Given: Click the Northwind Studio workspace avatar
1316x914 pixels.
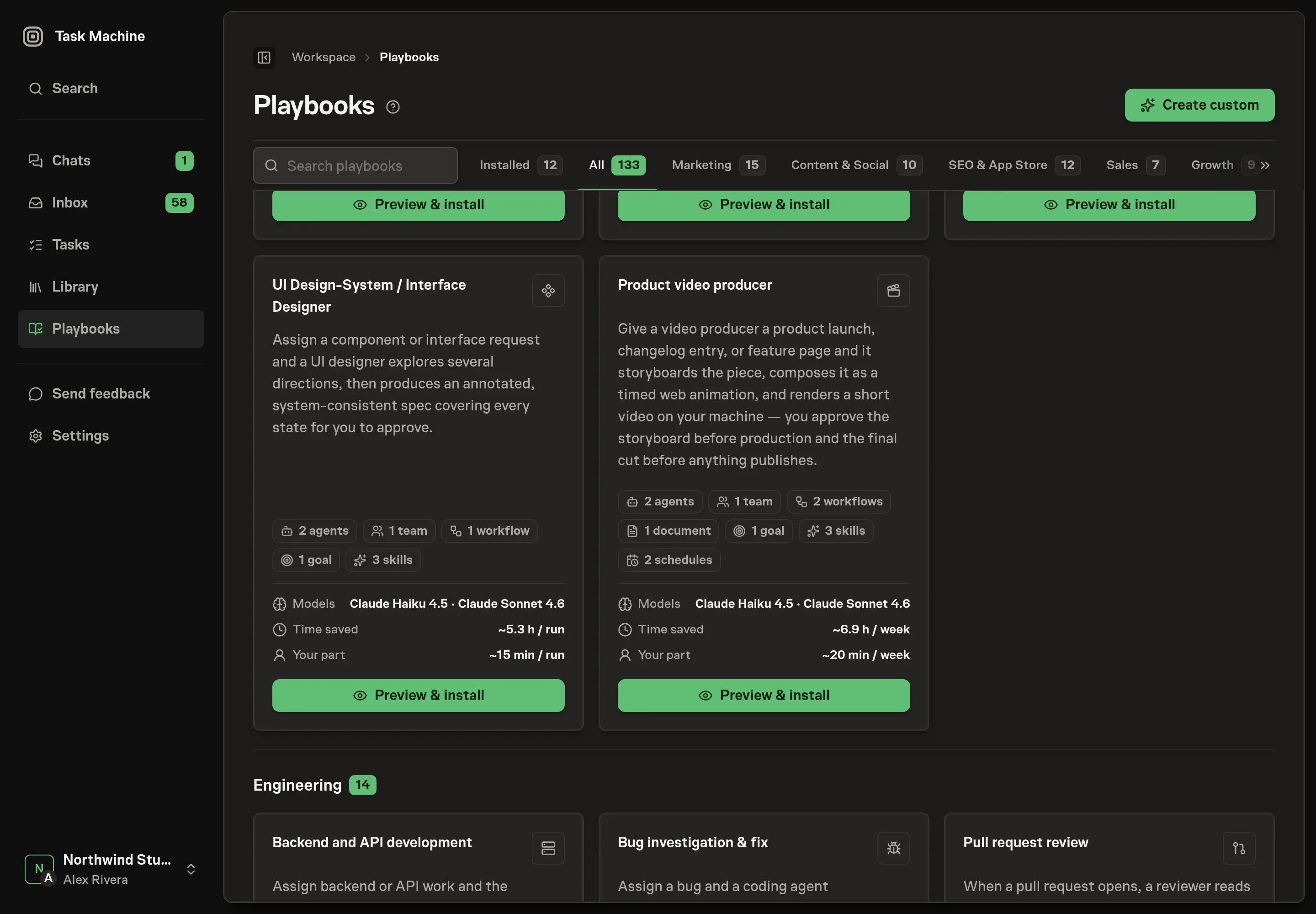Looking at the screenshot, I should click(39, 869).
